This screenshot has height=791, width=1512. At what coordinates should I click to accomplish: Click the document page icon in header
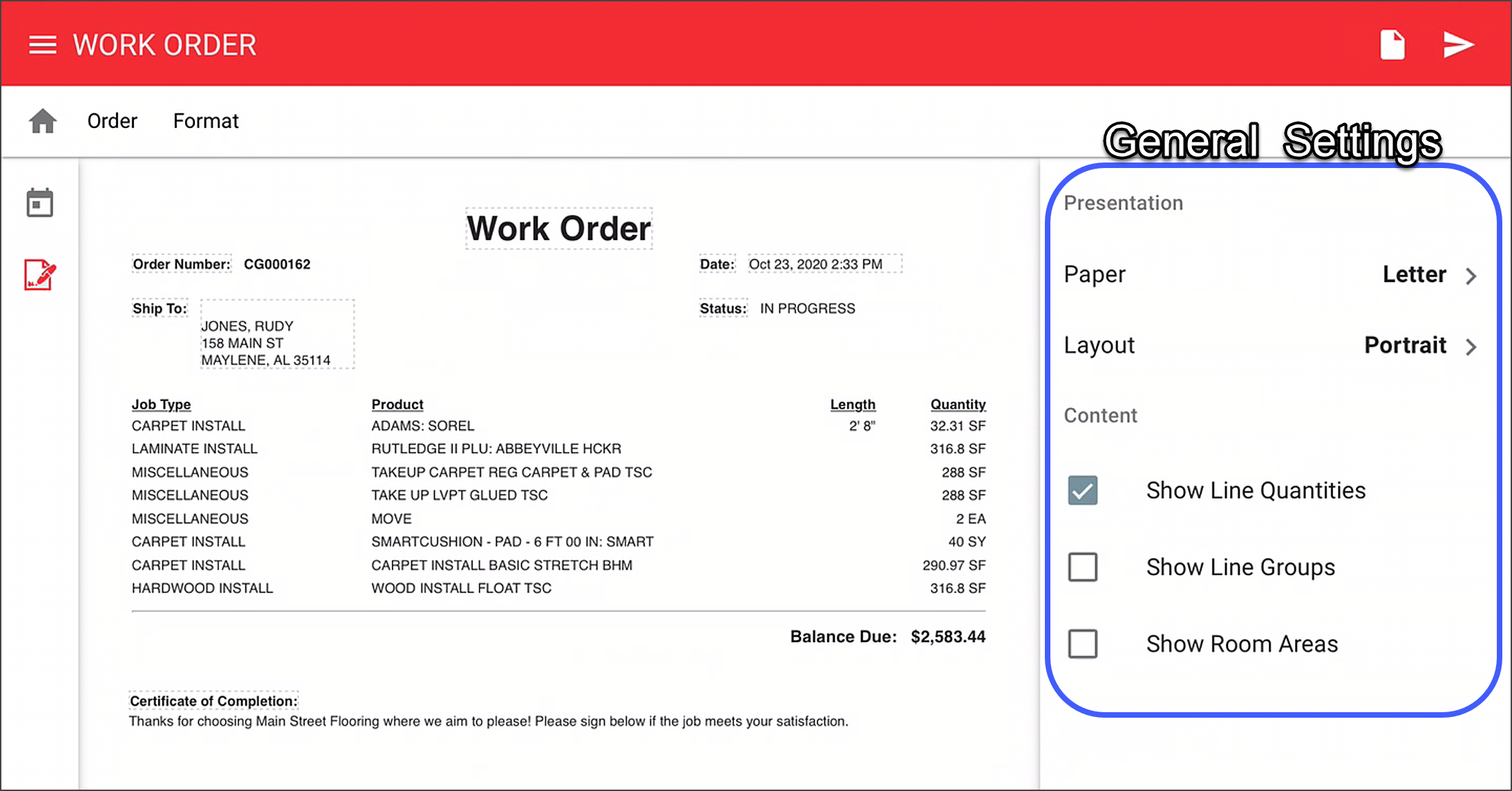pyautogui.click(x=1392, y=44)
